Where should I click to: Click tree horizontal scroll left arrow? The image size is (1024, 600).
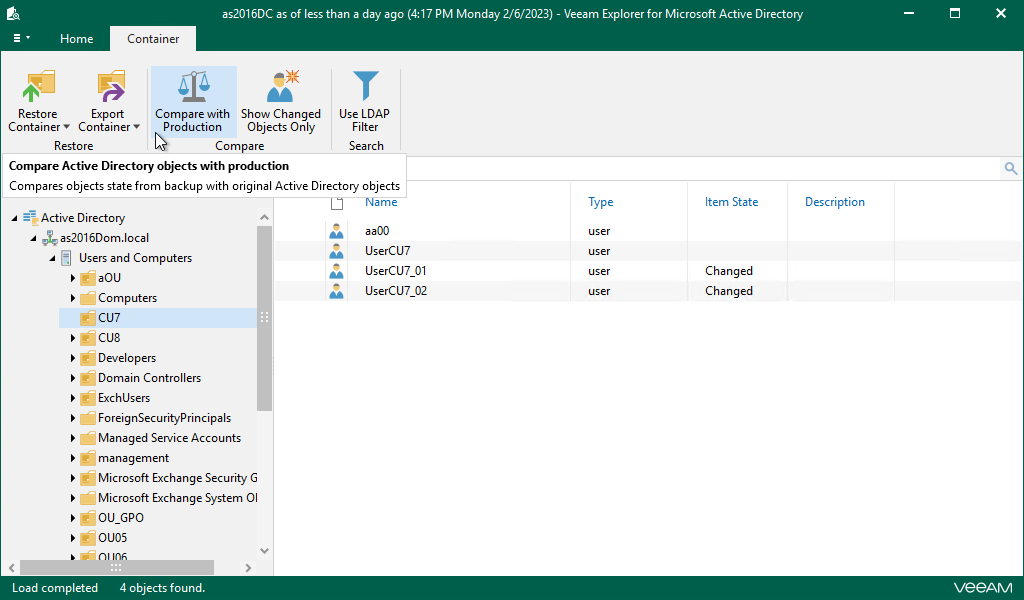click(x=11, y=568)
